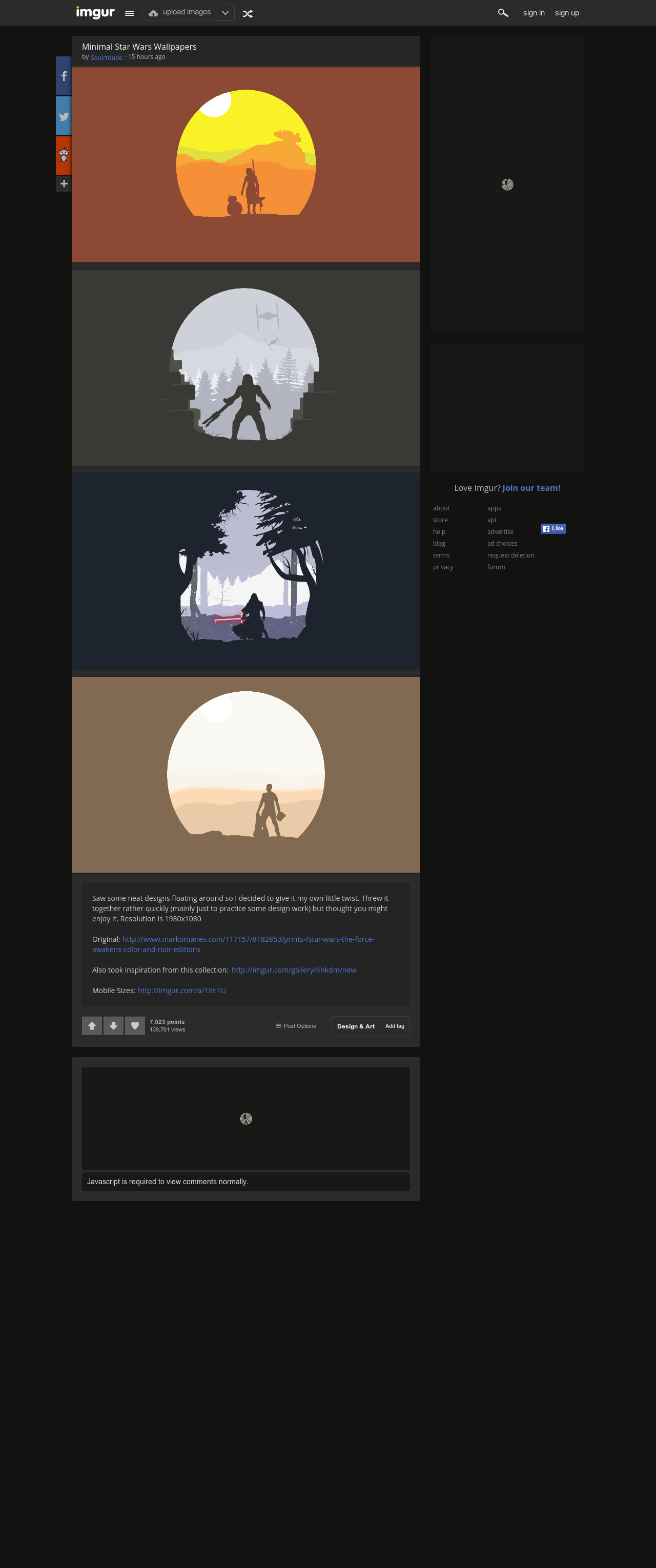Open Squirtdude's user profile
The height and width of the screenshot is (1568, 656).
point(107,57)
